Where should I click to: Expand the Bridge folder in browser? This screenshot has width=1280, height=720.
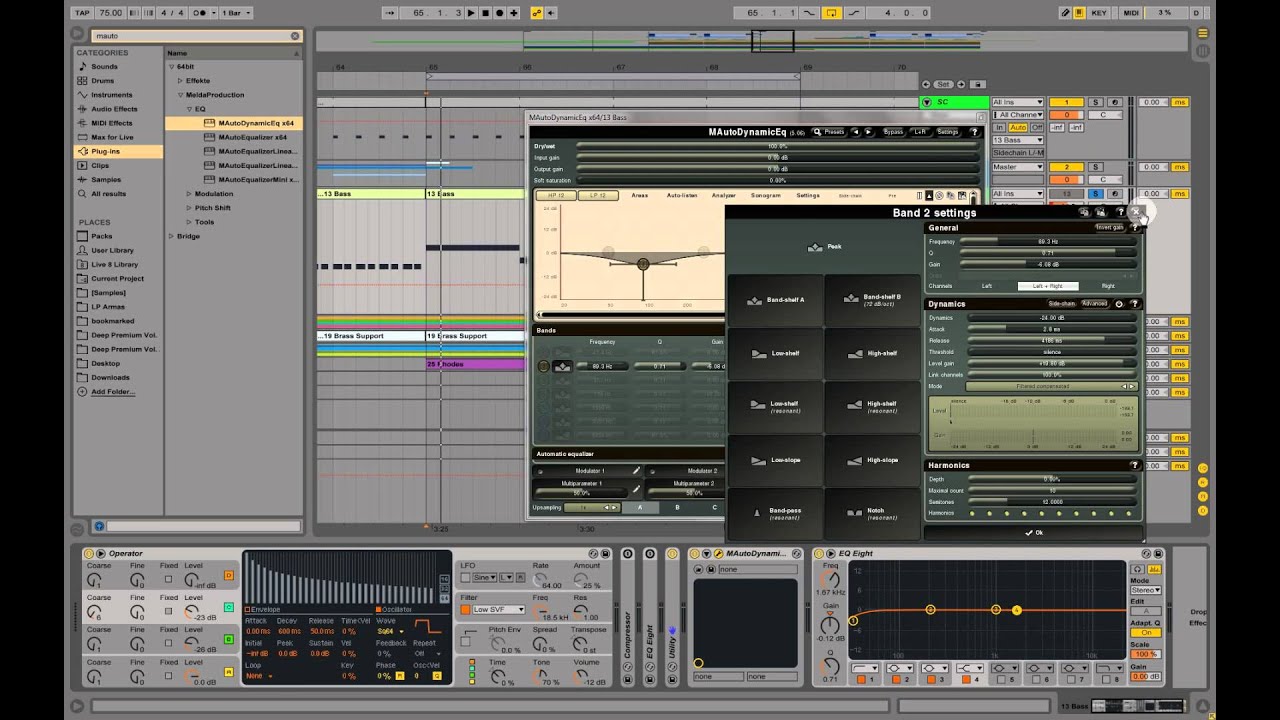pos(171,236)
